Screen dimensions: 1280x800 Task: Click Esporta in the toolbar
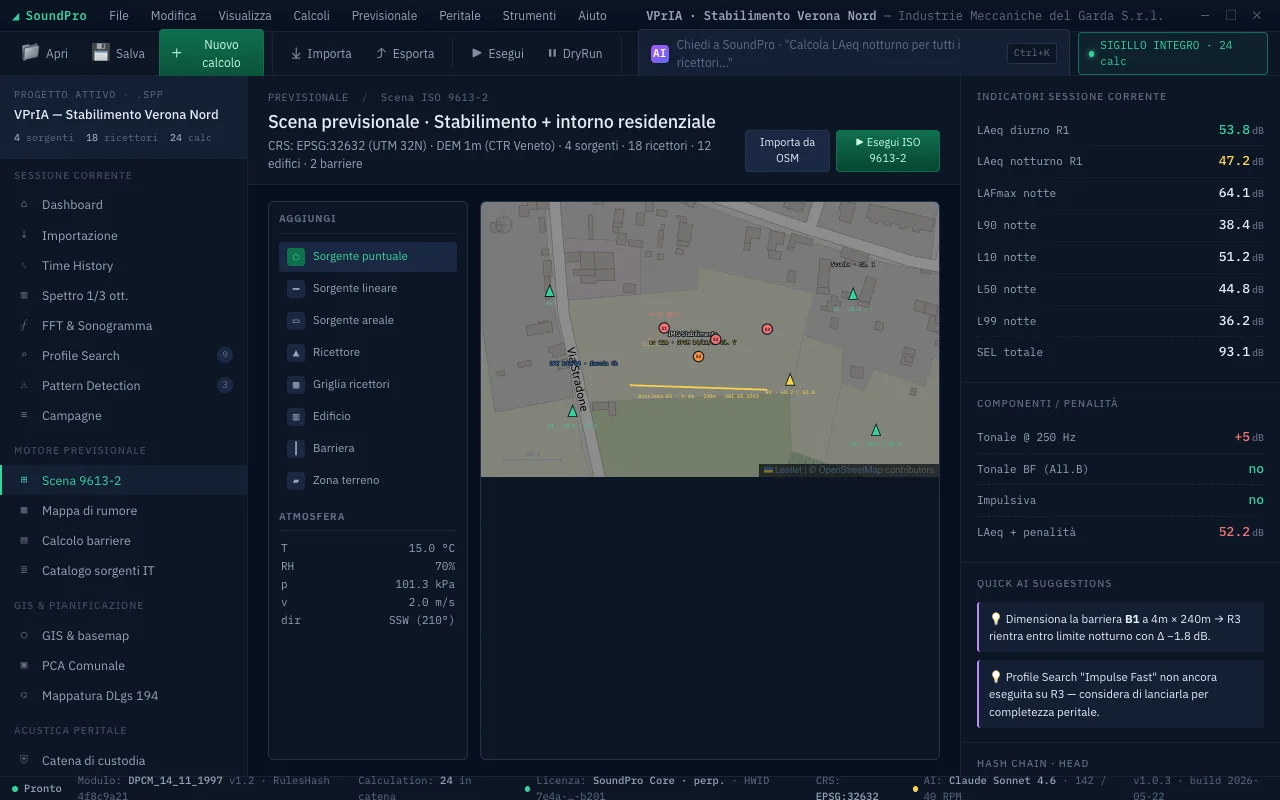(405, 53)
